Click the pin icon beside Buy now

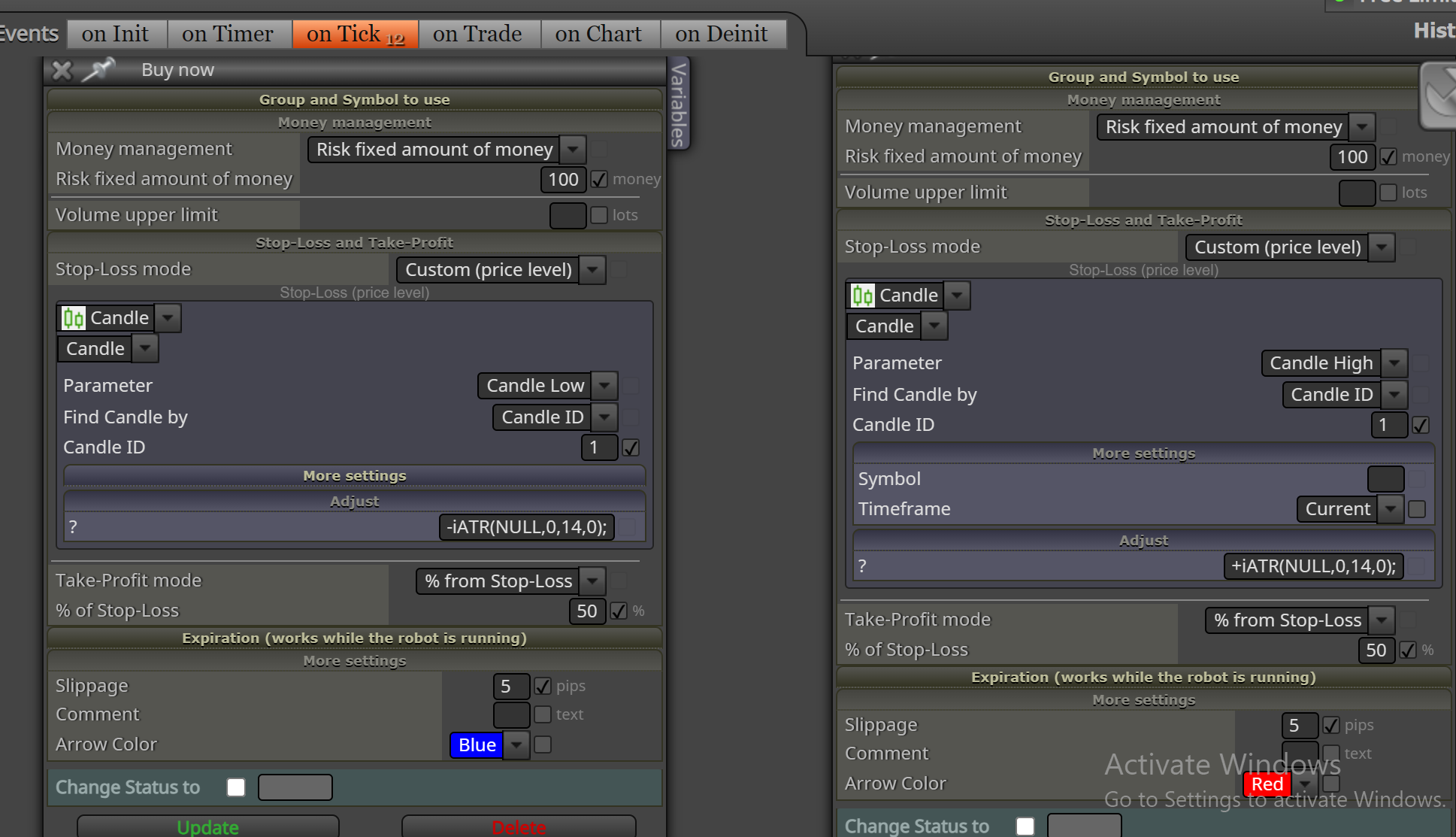(98, 69)
